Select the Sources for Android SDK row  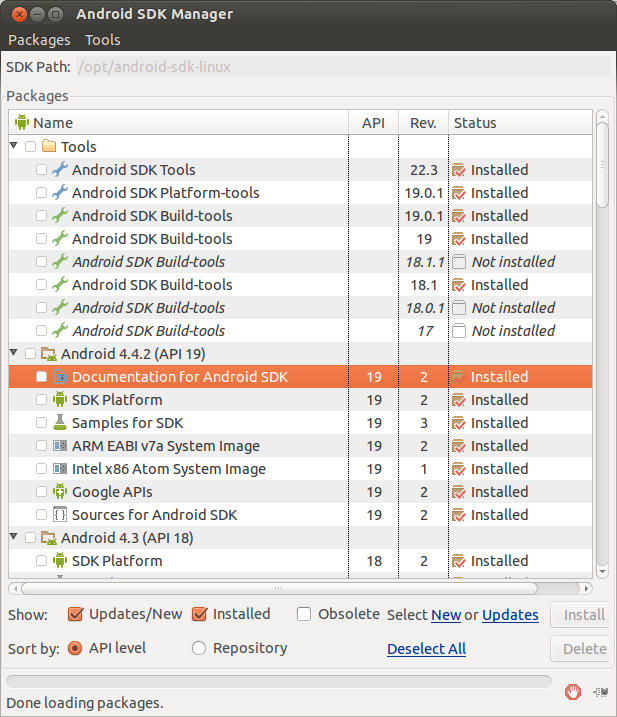tap(300, 514)
